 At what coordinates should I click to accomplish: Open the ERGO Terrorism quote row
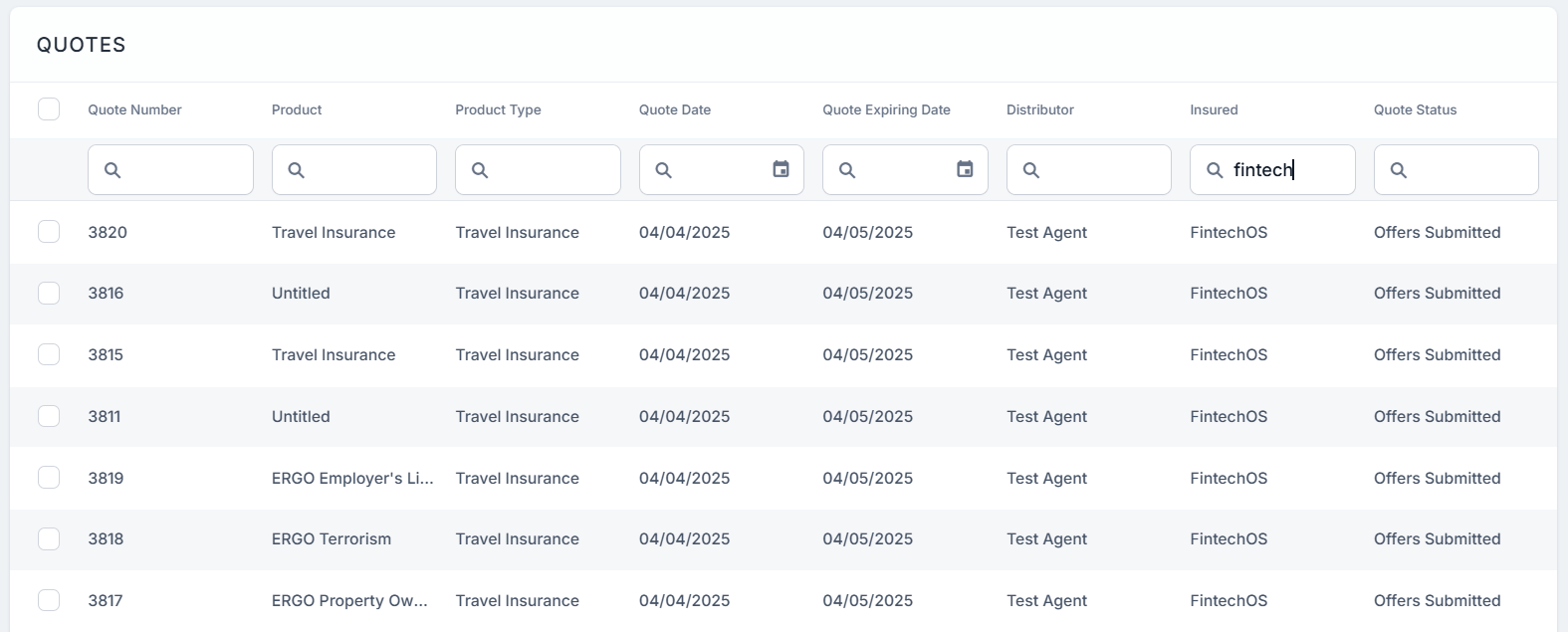pyautogui.click(x=332, y=538)
